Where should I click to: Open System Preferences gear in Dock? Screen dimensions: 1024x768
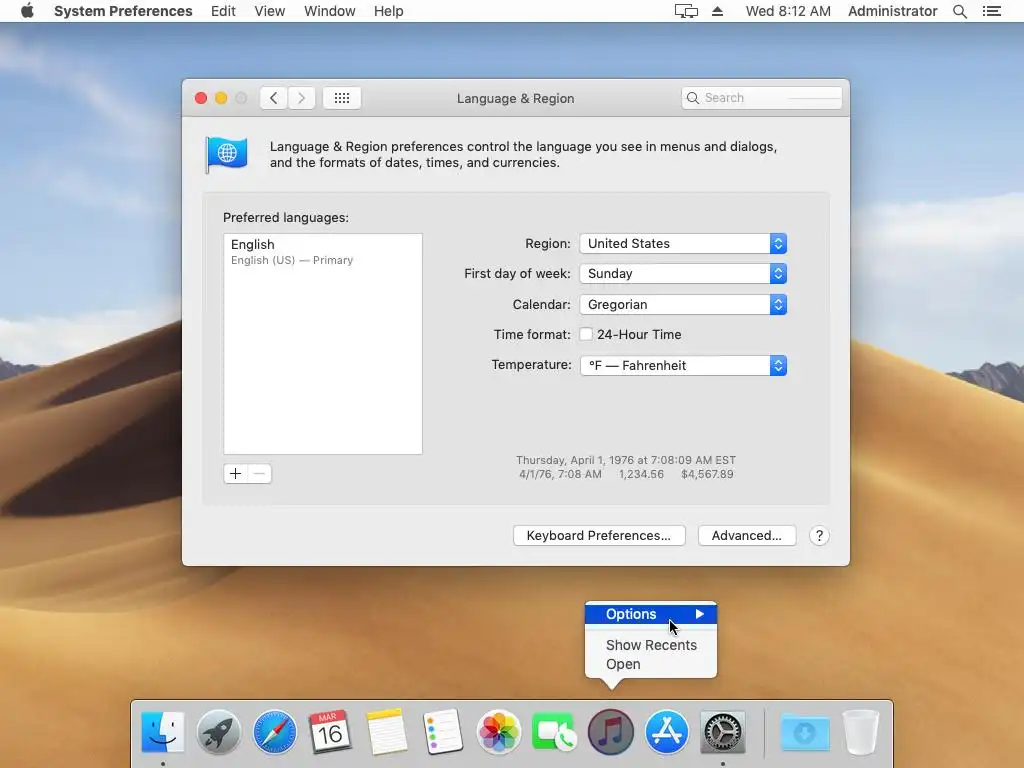(x=722, y=732)
